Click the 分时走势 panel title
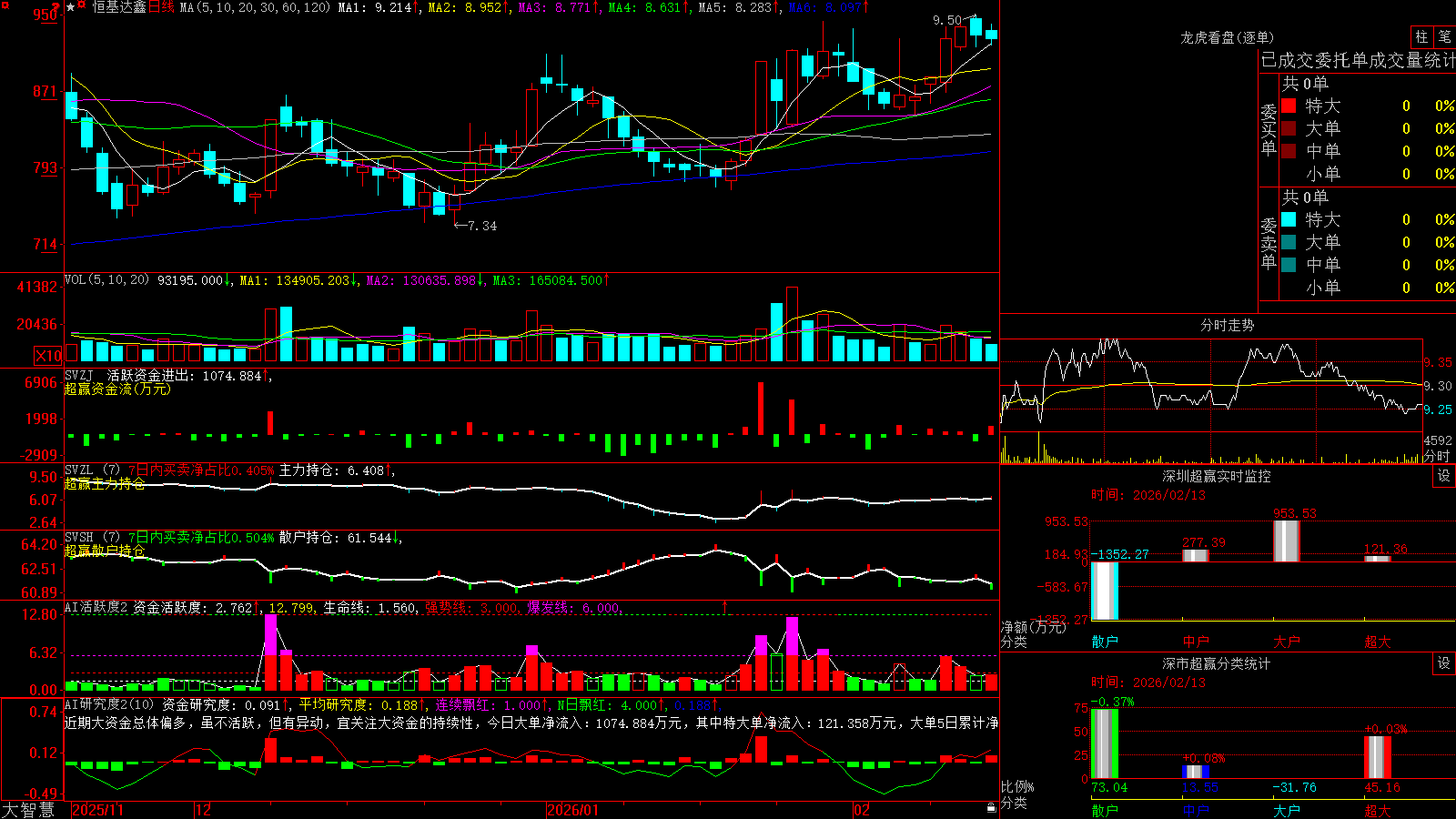Screen dimensions: 1456x819 pos(1227,325)
